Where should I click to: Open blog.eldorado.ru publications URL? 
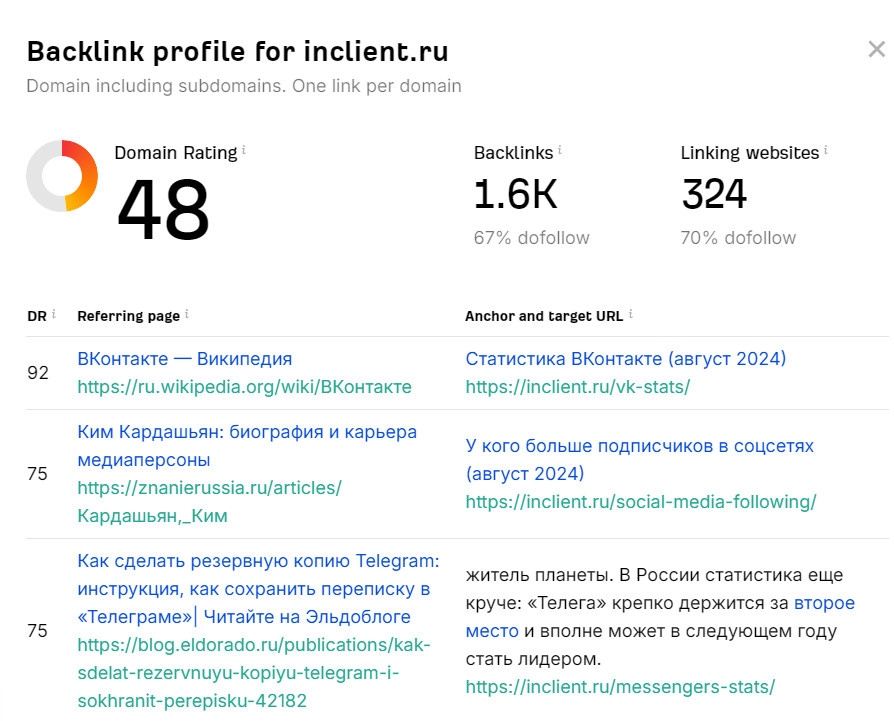tap(254, 673)
